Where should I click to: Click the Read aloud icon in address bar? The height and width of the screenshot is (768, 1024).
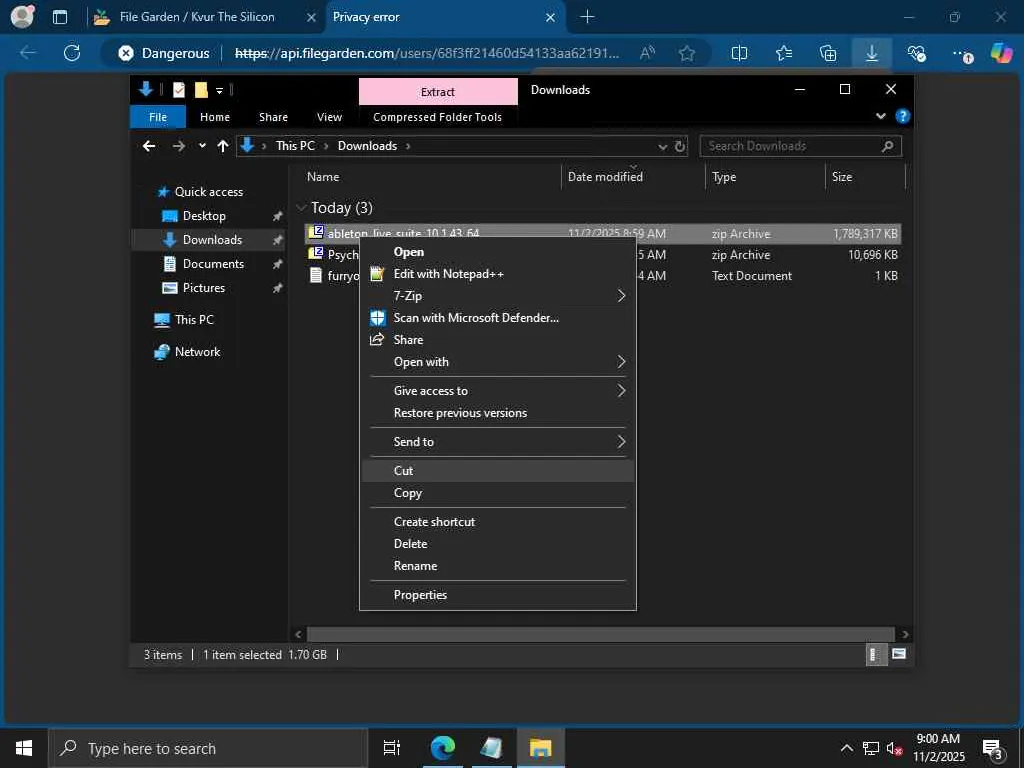click(647, 53)
